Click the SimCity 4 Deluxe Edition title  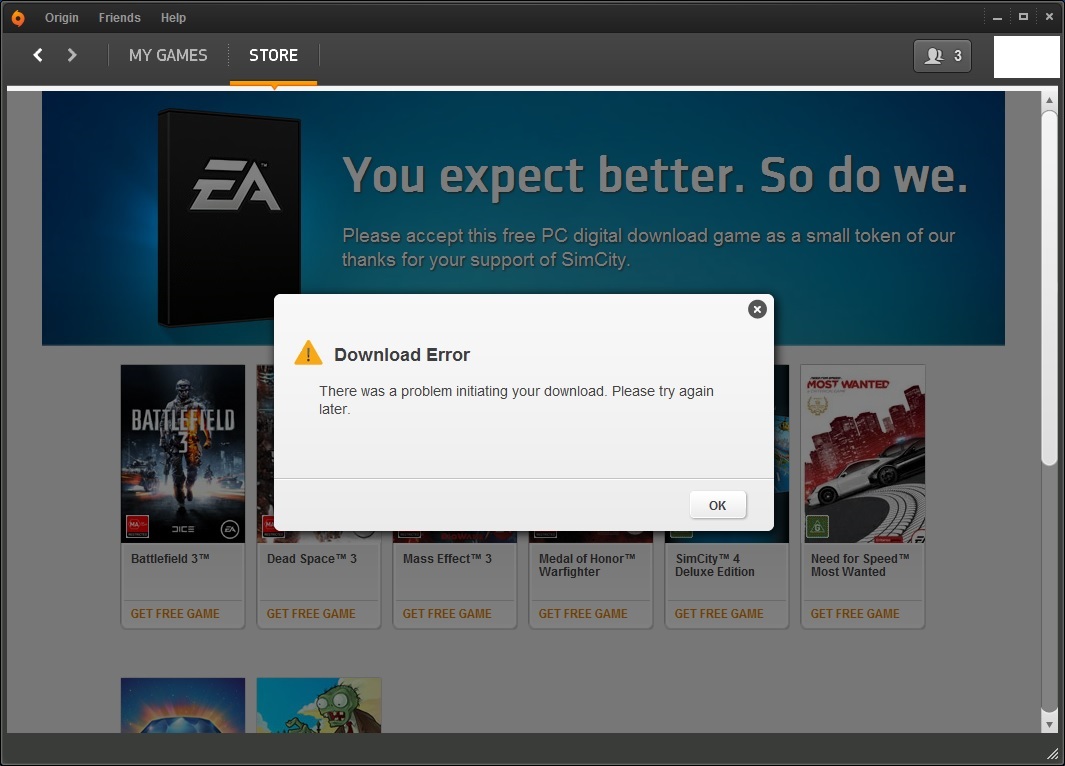pyautogui.click(x=715, y=565)
